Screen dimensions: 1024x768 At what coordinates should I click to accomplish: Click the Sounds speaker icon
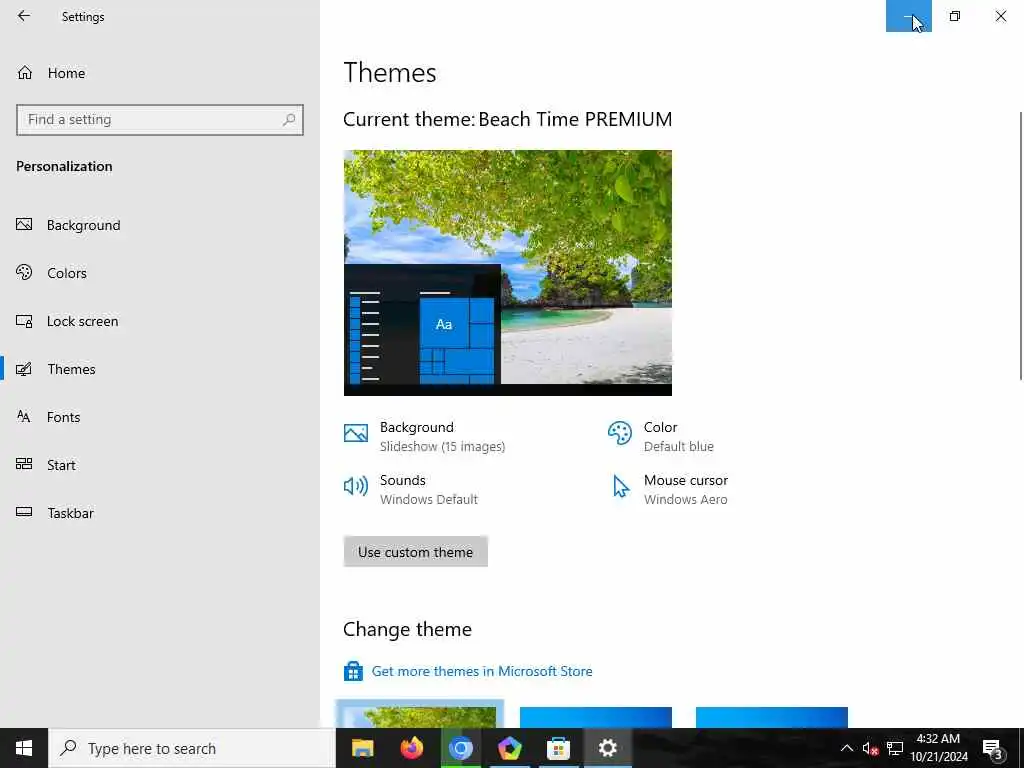356,486
